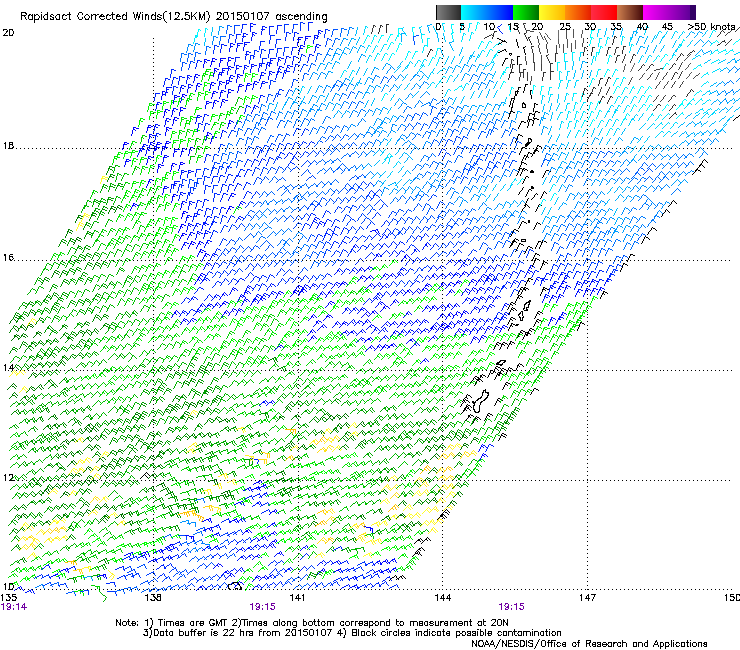Click the 'Times are GMT' note line

point(311,623)
